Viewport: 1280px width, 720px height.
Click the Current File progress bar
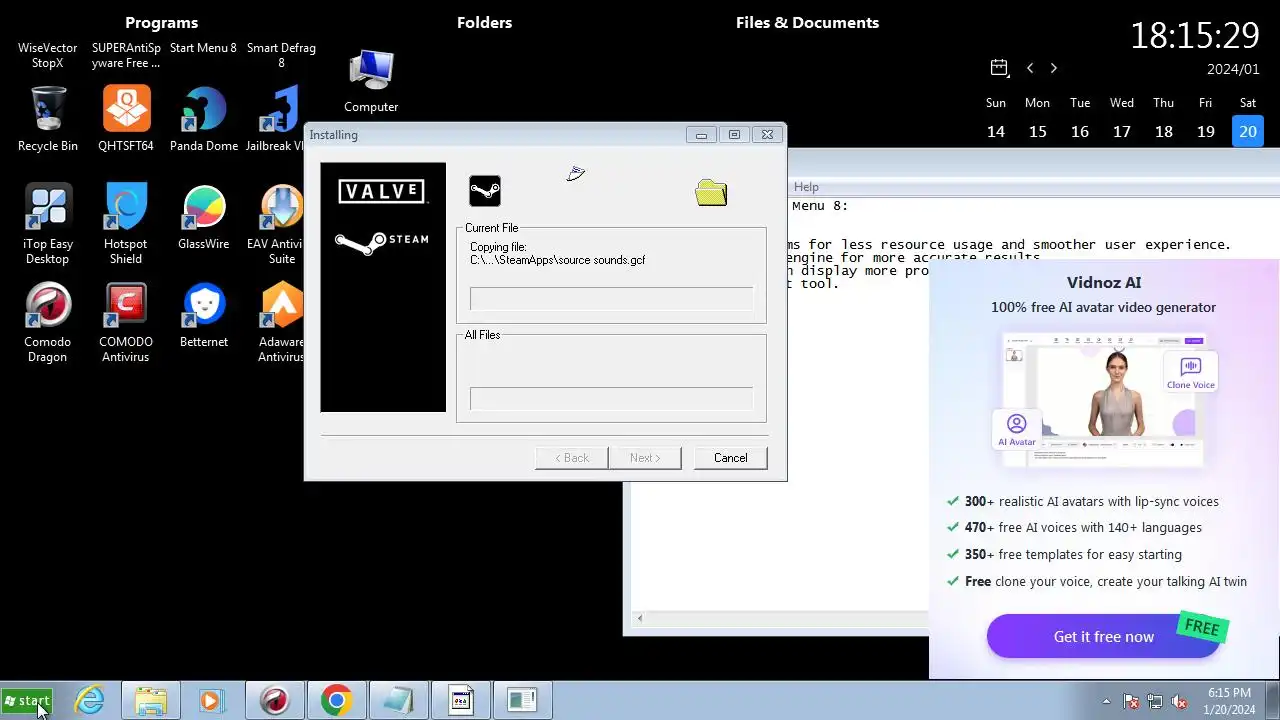tap(611, 298)
